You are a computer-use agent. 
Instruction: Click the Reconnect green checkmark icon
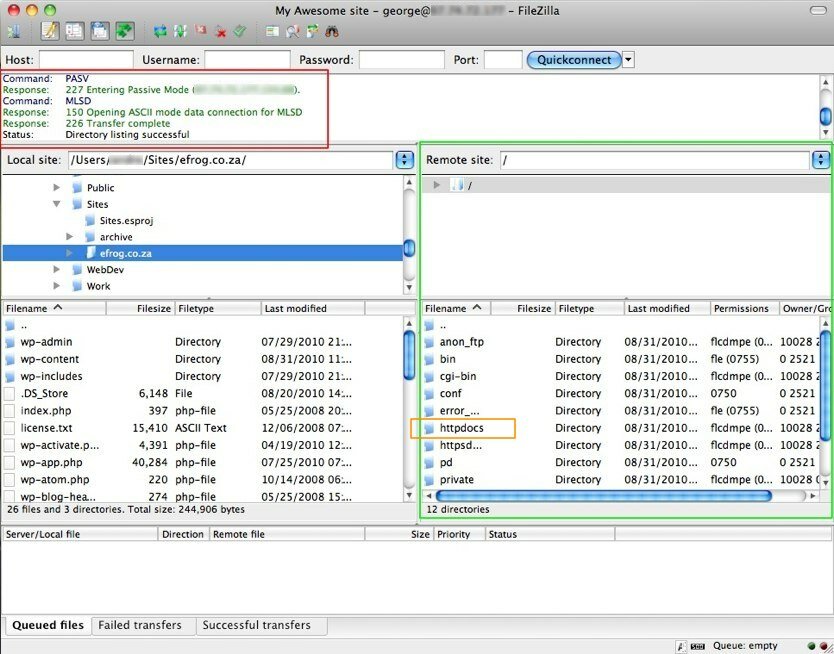point(240,32)
